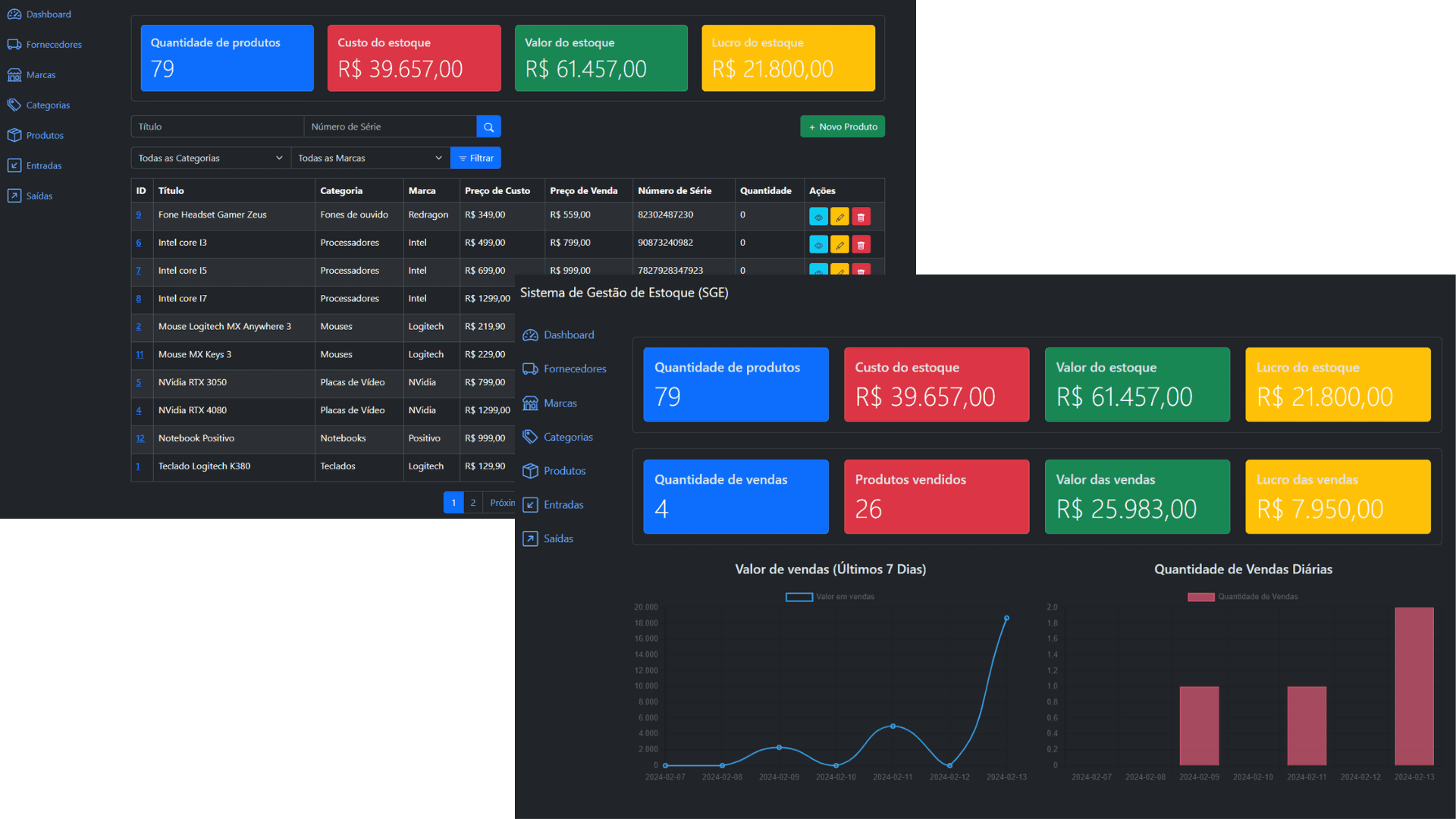
Task: View details eye icon for Fone Headset Gamer Zeus
Action: click(818, 217)
